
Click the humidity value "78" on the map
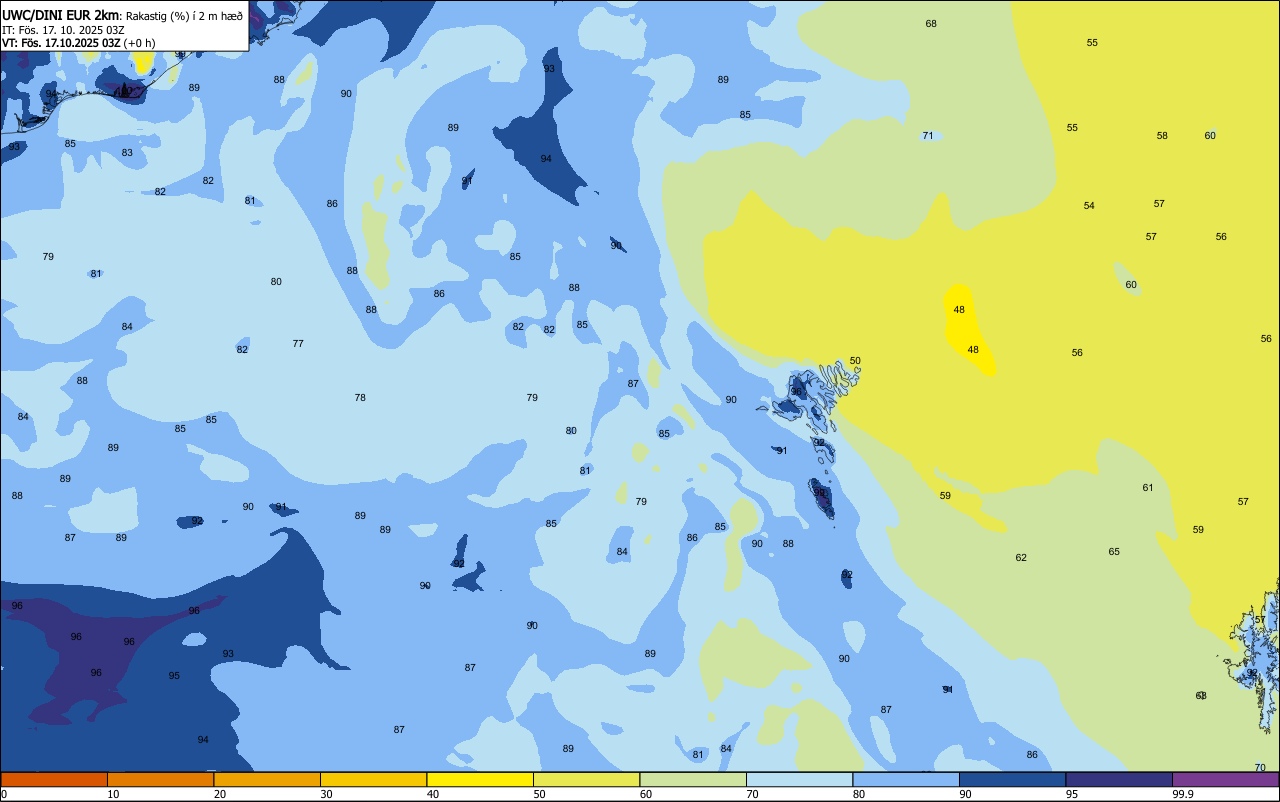click(x=360, y=398)
